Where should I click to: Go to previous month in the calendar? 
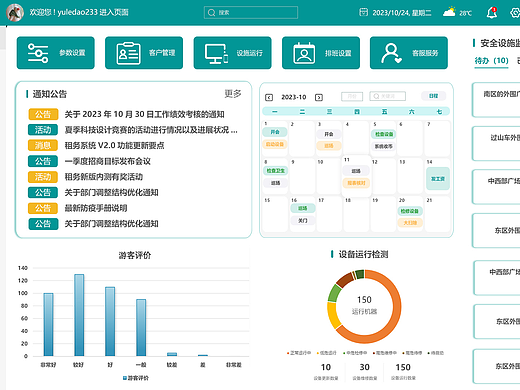tap(269, 97)
